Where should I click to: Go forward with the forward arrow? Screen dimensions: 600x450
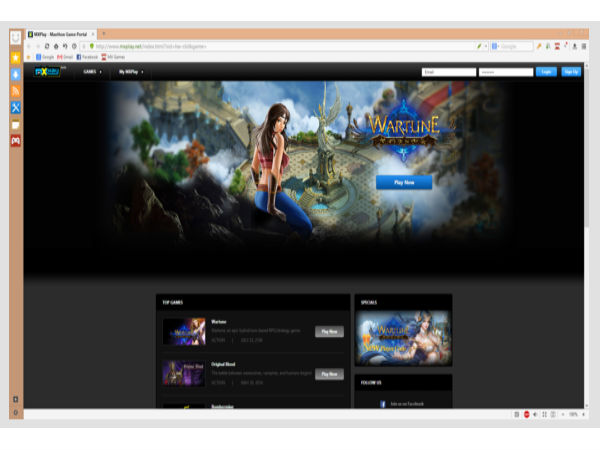tap(38, 46)
